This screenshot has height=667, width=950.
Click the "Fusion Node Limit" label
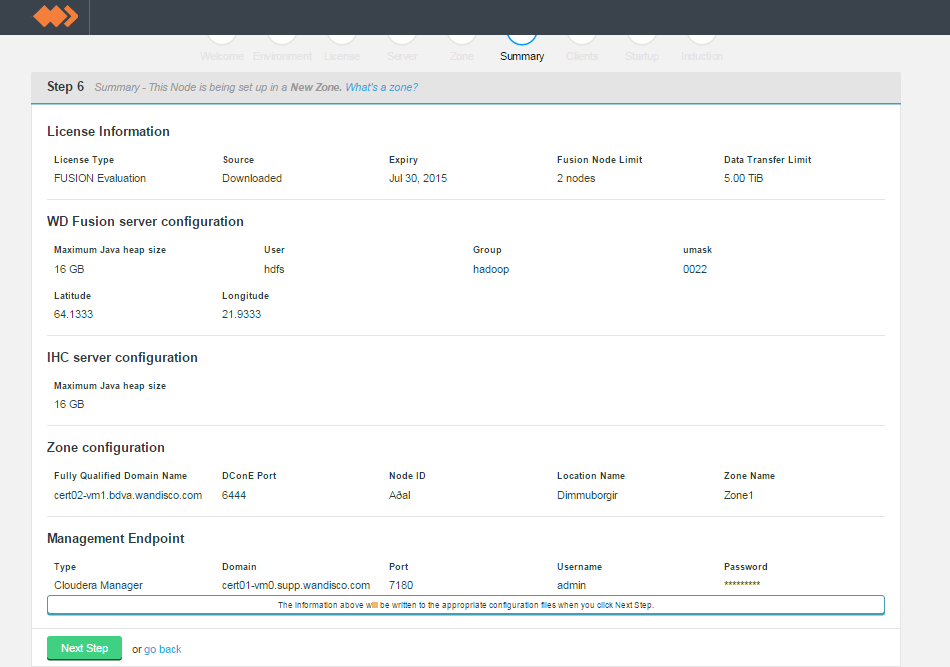600,159
